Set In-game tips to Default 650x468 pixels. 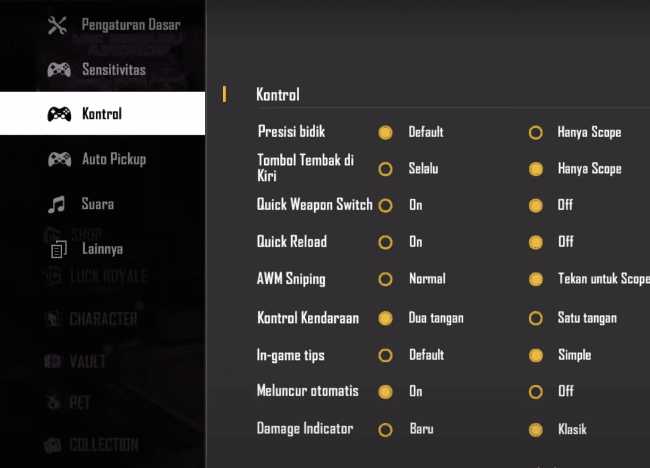point(385,355)
